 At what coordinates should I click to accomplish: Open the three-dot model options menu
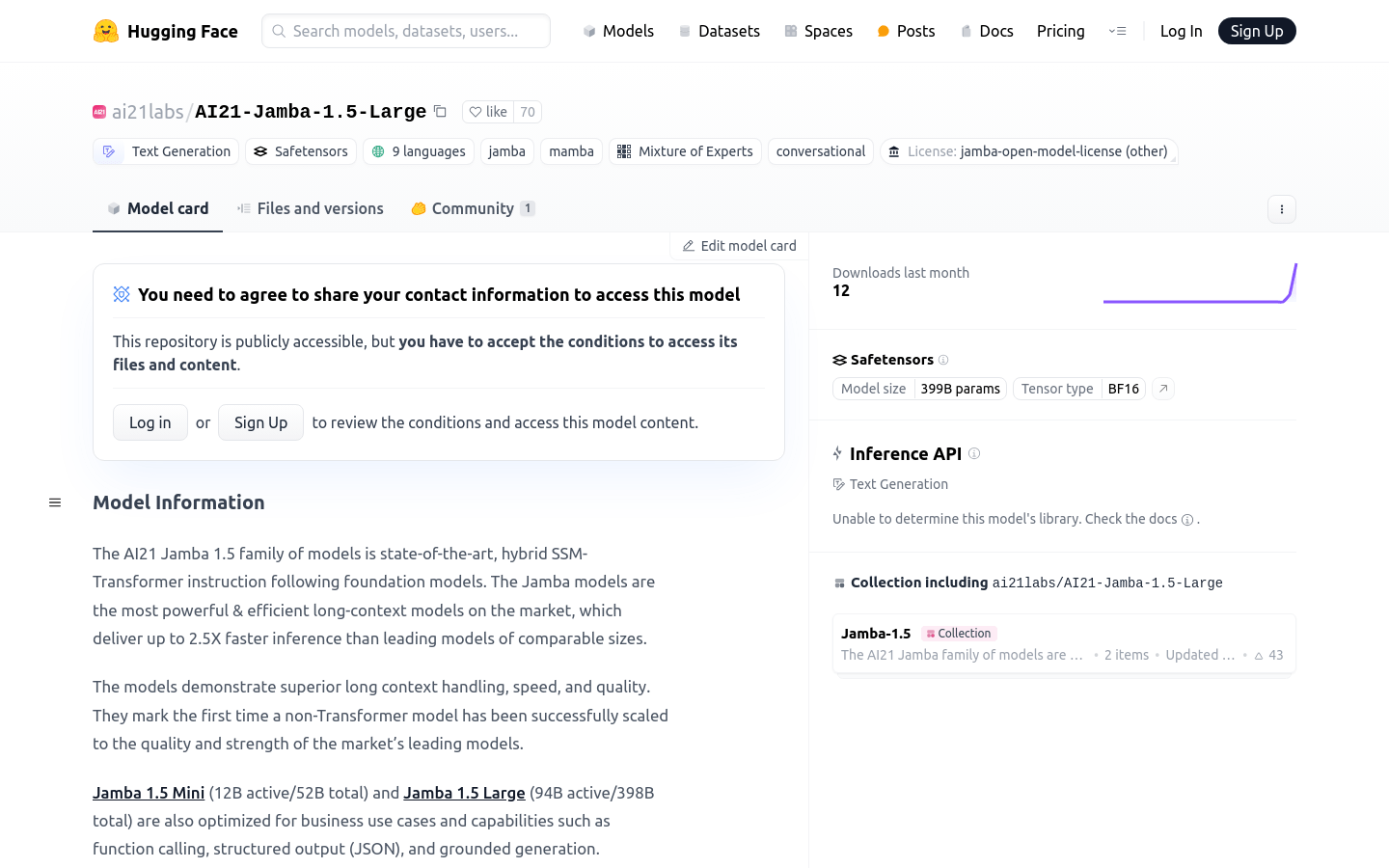[1281, 209]
